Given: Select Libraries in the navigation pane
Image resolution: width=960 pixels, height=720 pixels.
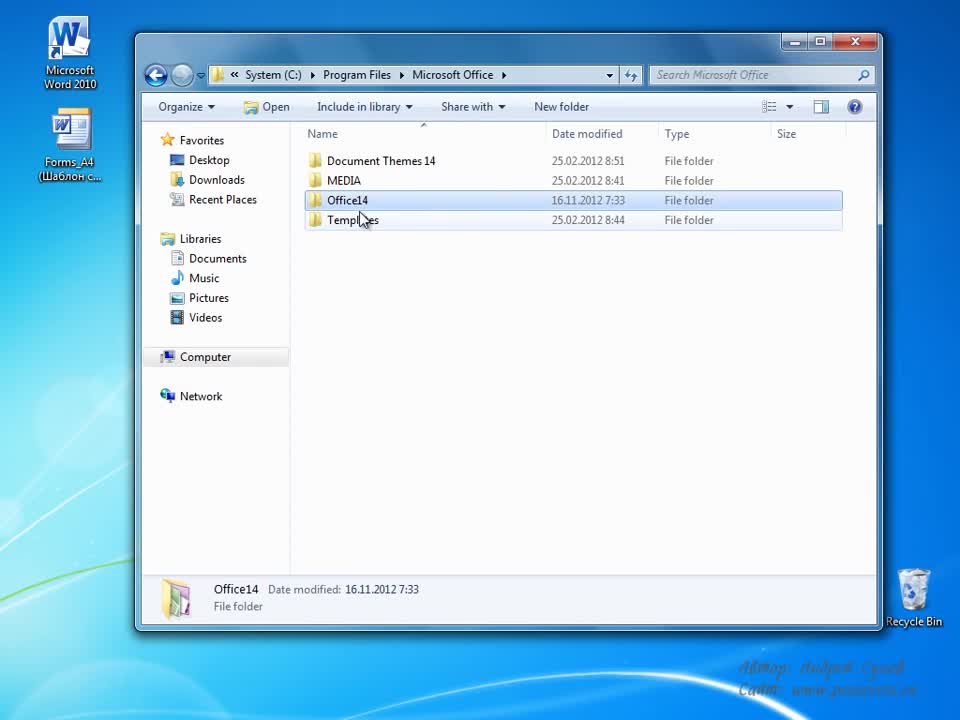Looking at the screenshot, I should point(200,239).
